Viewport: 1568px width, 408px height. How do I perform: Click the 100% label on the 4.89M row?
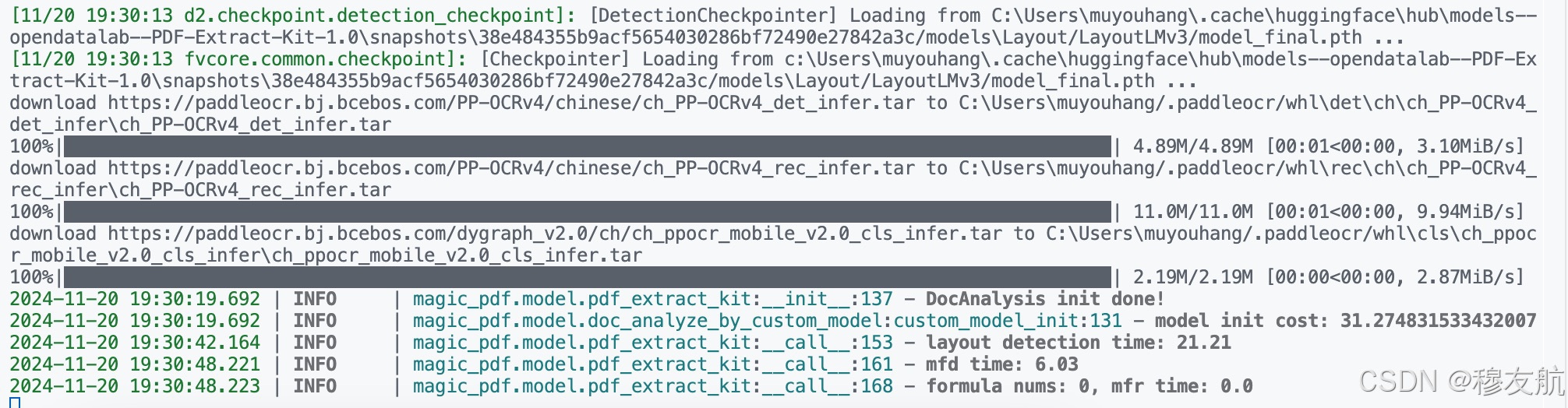coord(31,146)
